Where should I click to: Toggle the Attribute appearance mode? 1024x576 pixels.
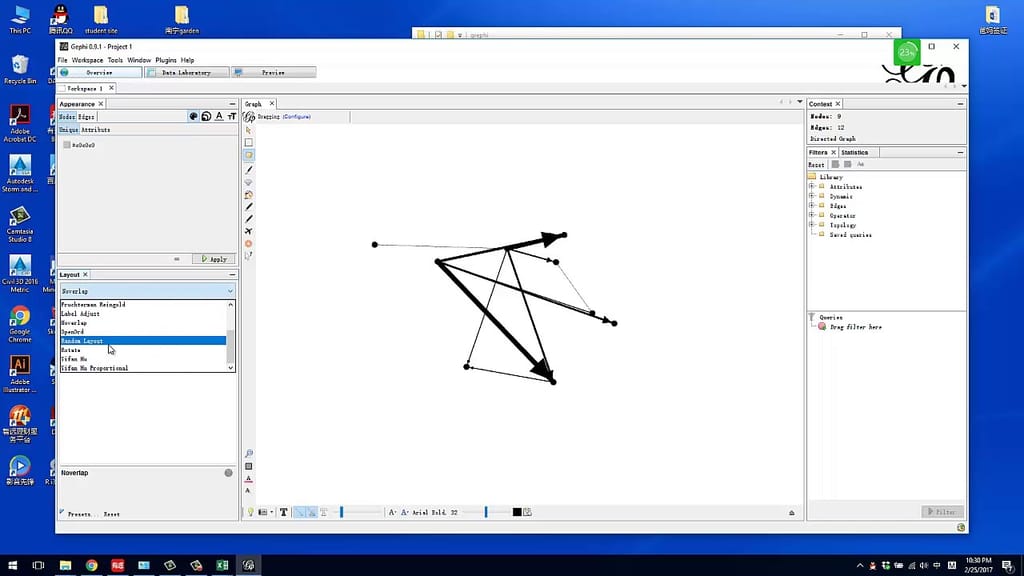click(95, 129)
